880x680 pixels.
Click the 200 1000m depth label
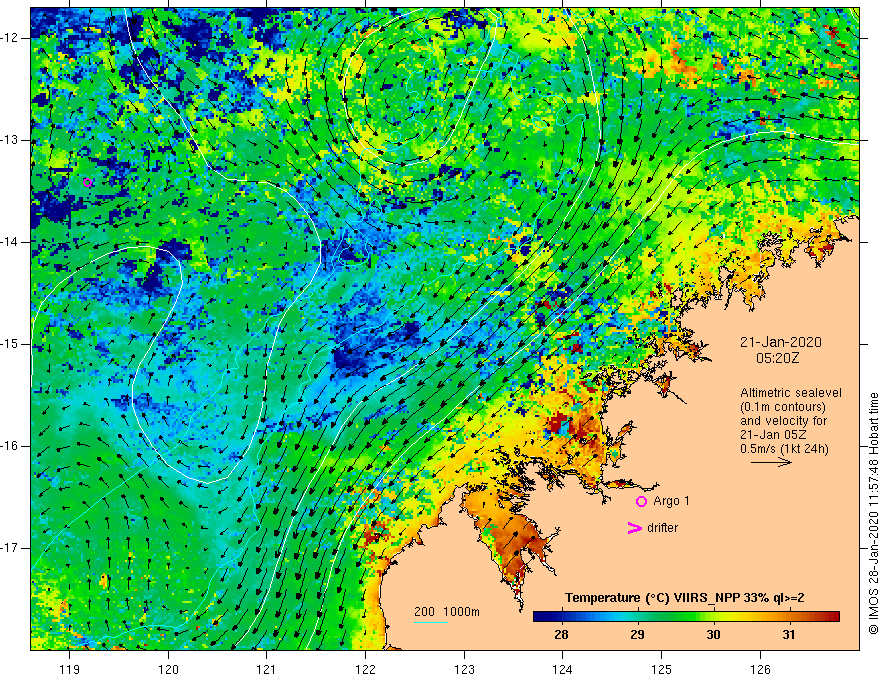pyautogui.click(x=447, y=612)
